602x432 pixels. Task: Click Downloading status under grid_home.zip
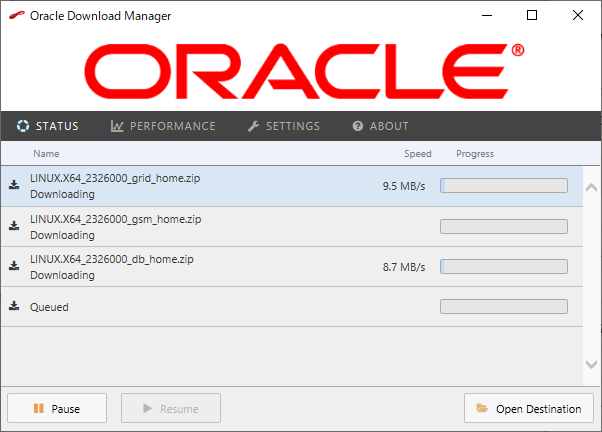click(62, 194)
